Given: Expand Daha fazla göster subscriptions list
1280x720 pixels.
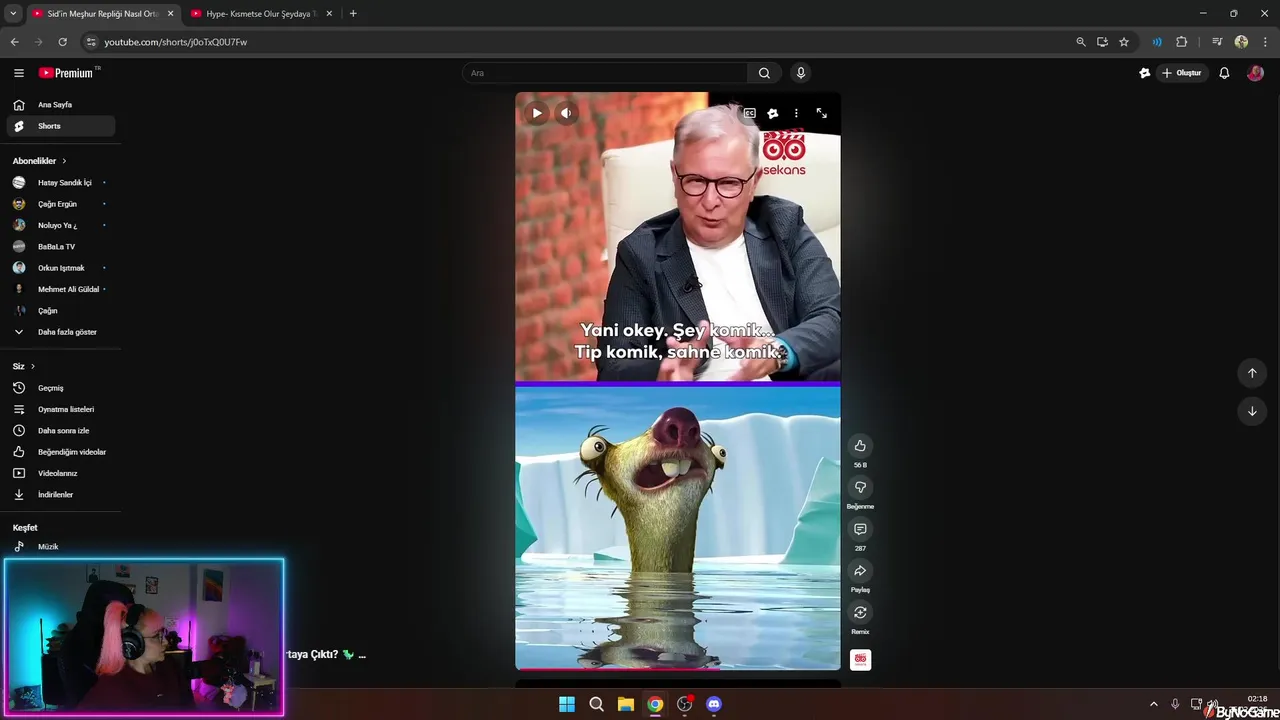Looking at the screenshot, I should coord(61,332).
